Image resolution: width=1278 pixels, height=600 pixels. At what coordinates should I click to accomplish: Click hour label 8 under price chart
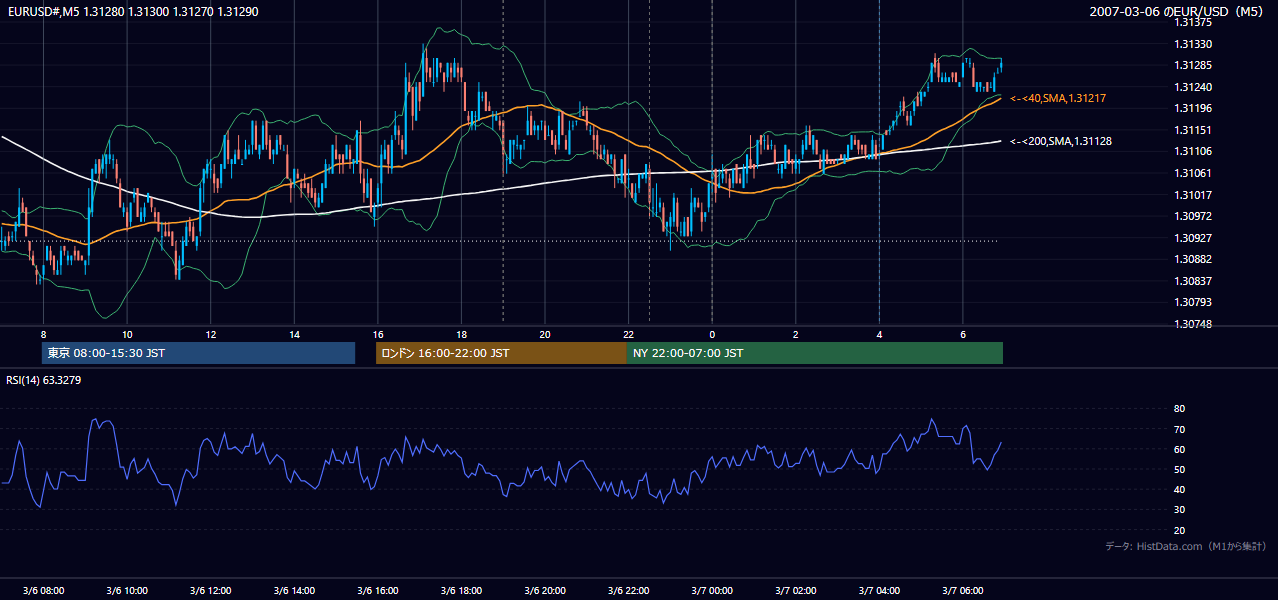click(x=43, y=334)
